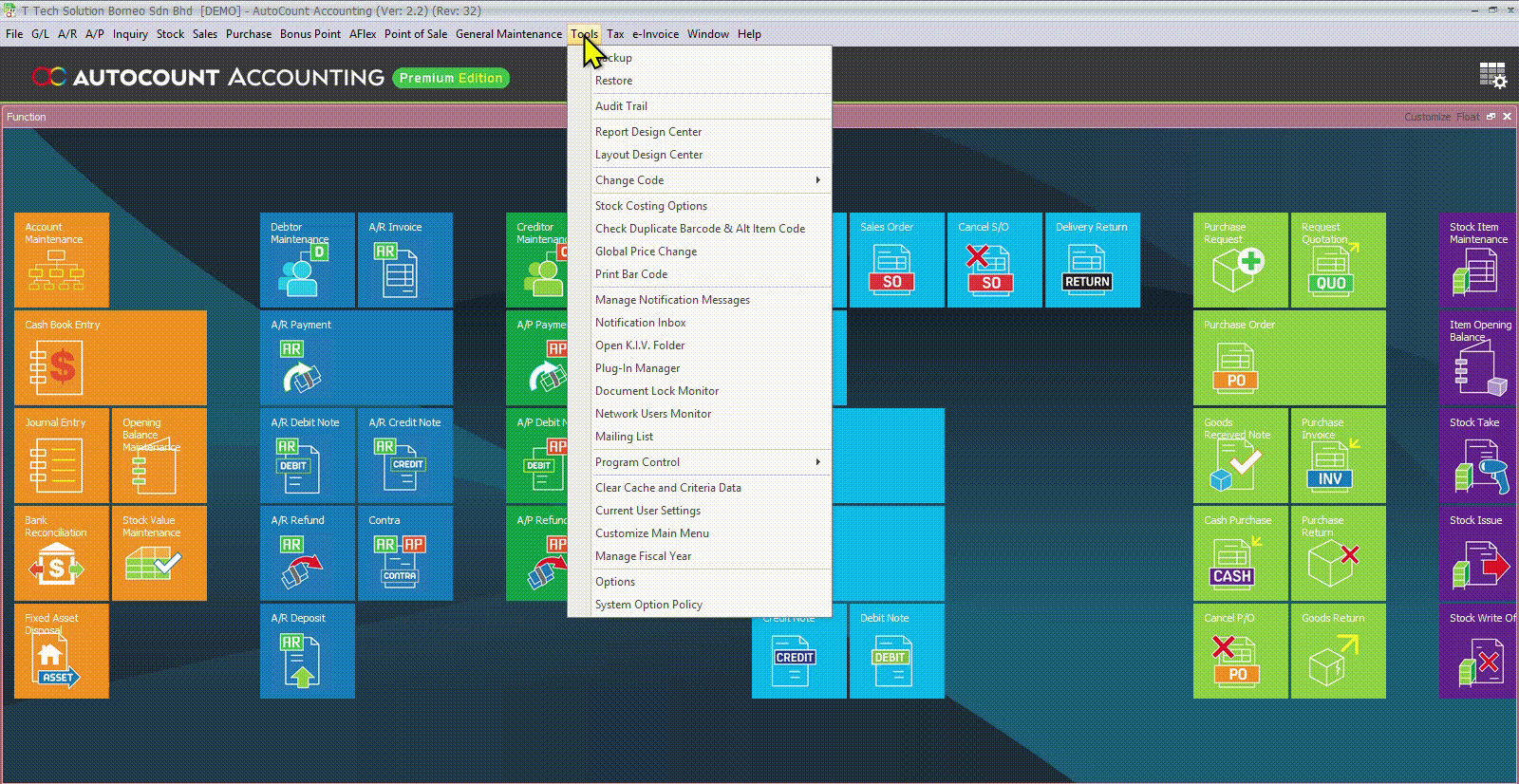Open the Bank Reconciliation tile
Screen dimensions: 1519x784
pyautogui.click(x=62, y=553)
